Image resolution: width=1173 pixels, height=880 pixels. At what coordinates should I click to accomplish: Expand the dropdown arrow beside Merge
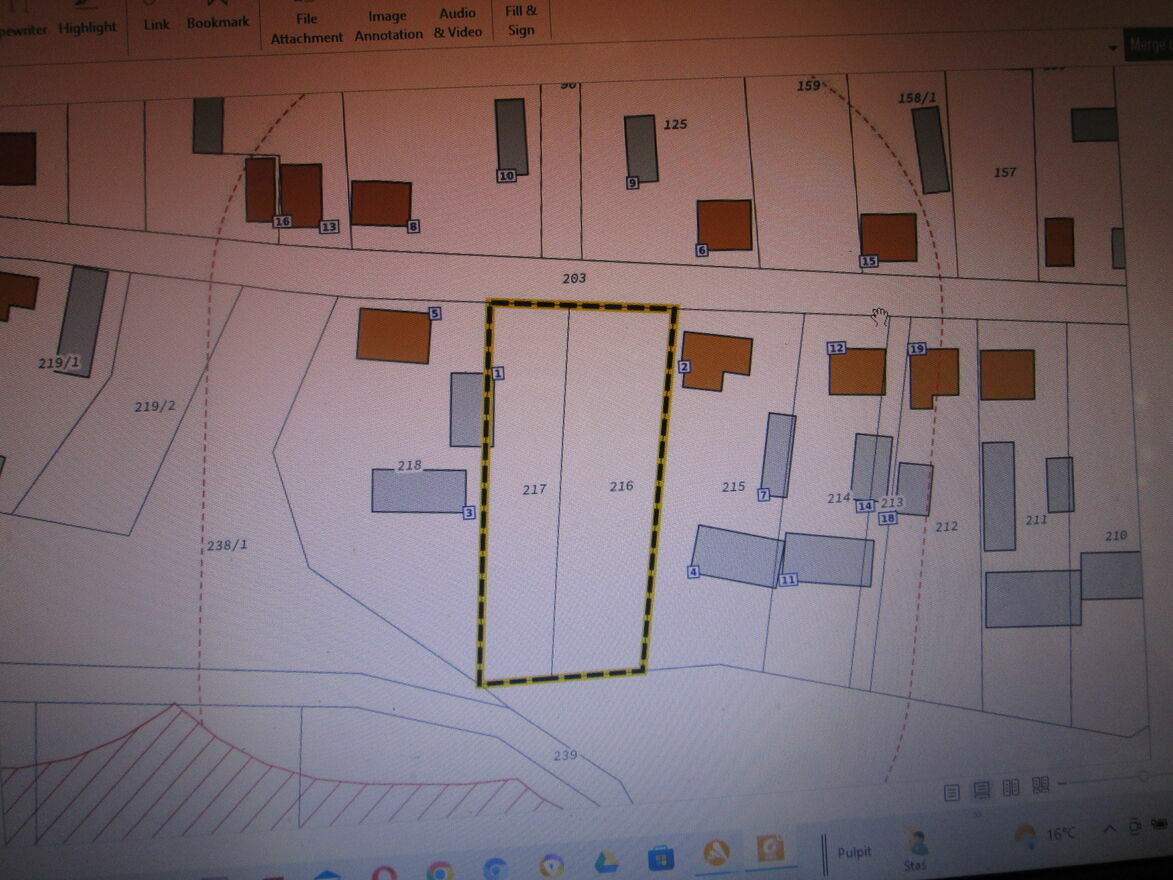(x=1112, y=48)
